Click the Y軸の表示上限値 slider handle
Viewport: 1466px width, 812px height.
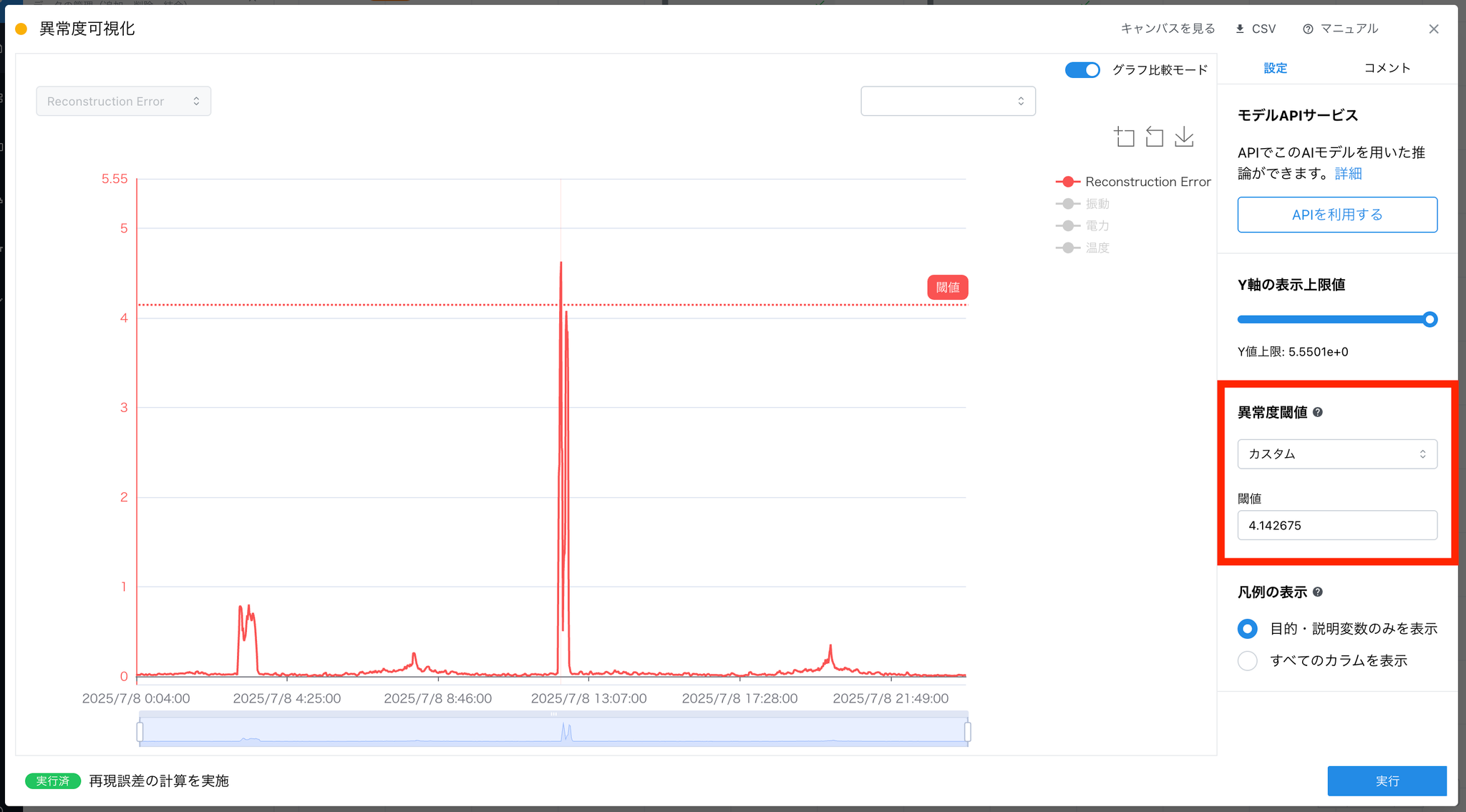tap(1429, 320)
